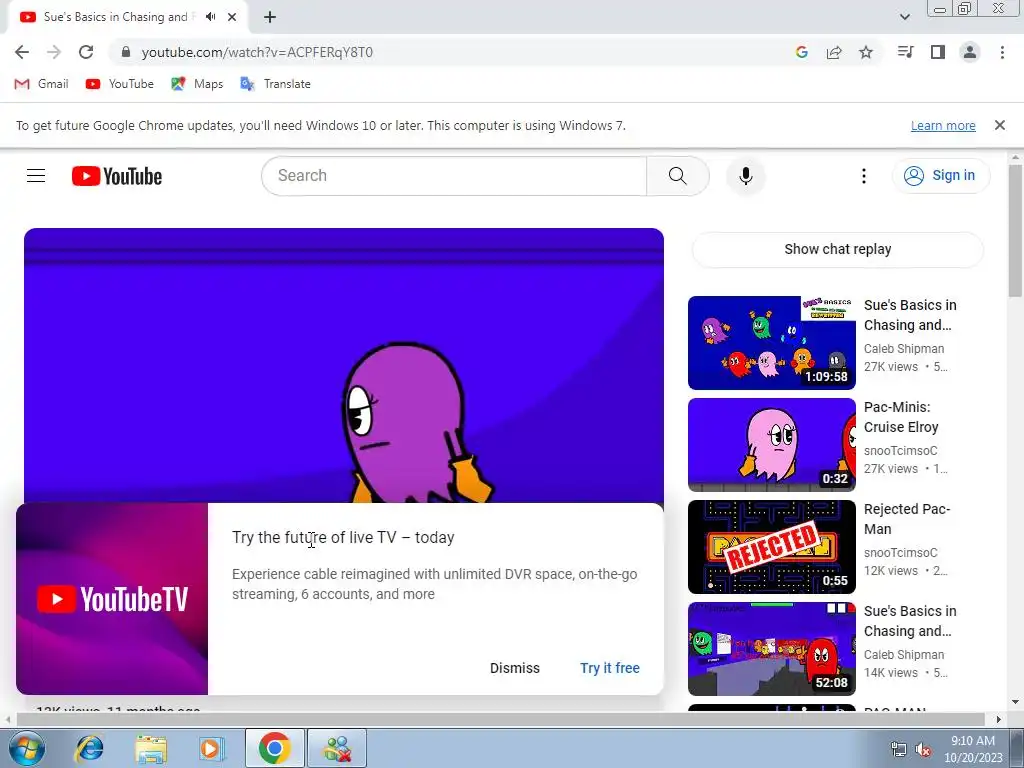Reload the page with the refresh icon
Image resolution: width=1024 pixels, height=768 pixels.
tap(86, 52)
